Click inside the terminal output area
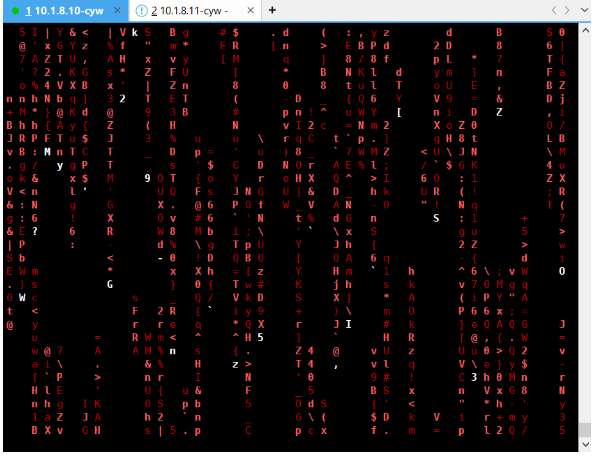The image size is (595, 456). click(291, 237)
